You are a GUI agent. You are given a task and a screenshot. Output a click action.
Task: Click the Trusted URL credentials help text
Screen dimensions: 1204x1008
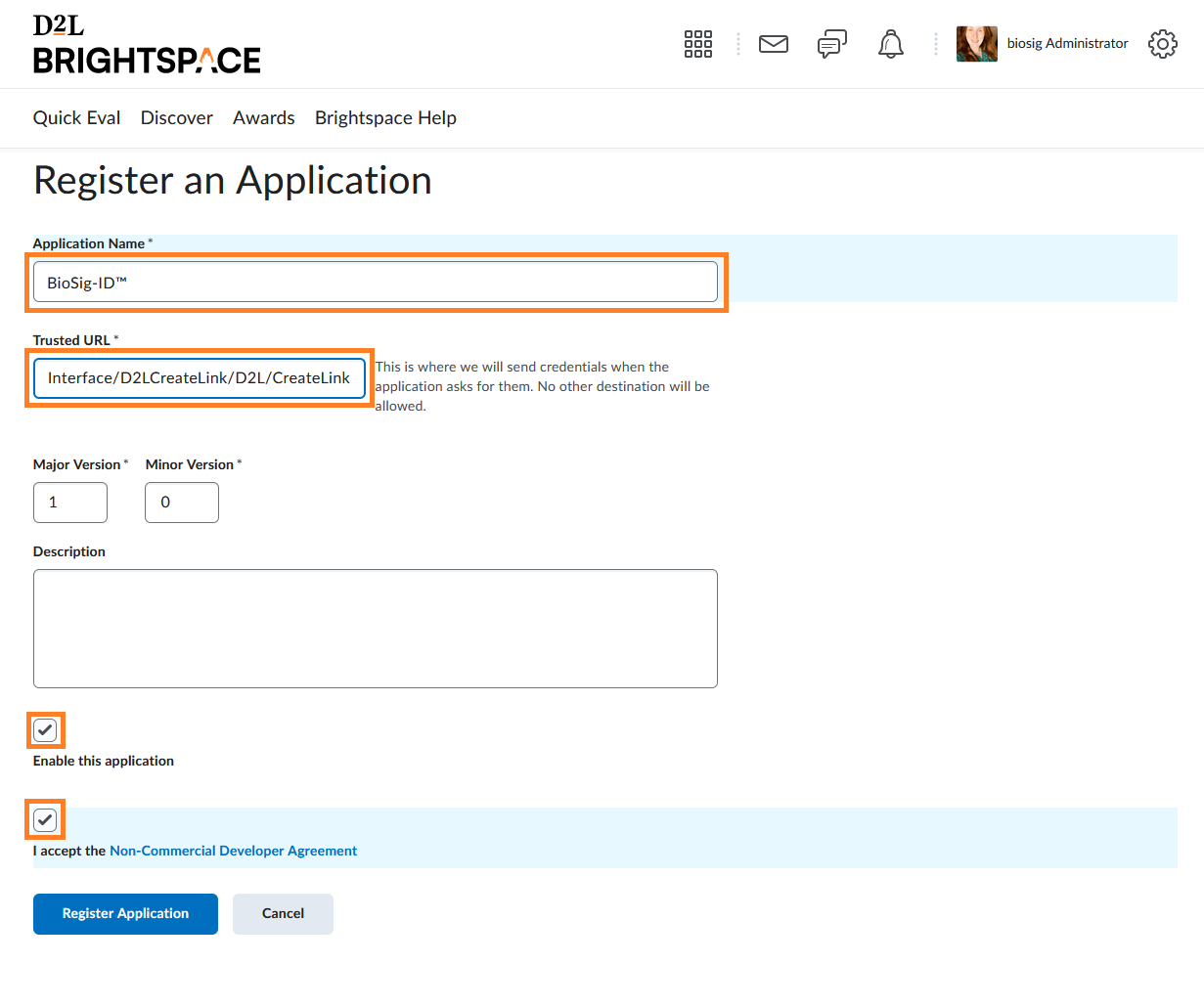[x=543, y=387]
